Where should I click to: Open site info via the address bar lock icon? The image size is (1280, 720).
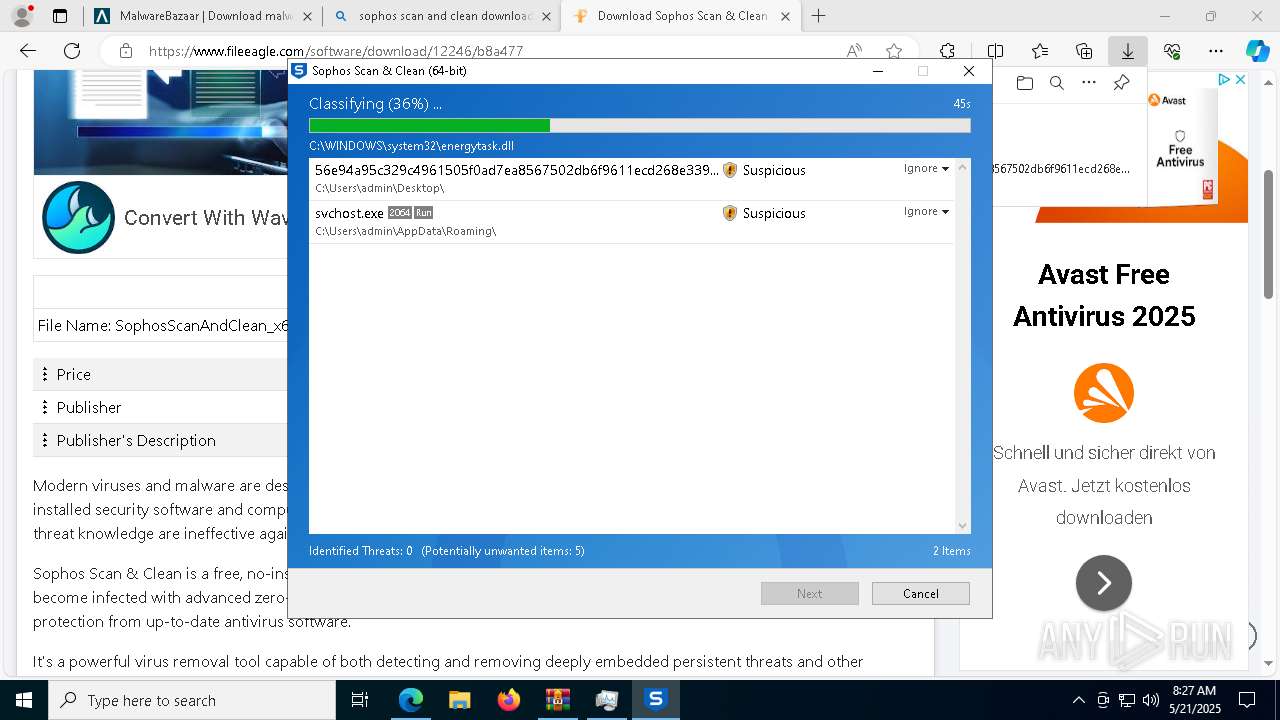125,51
